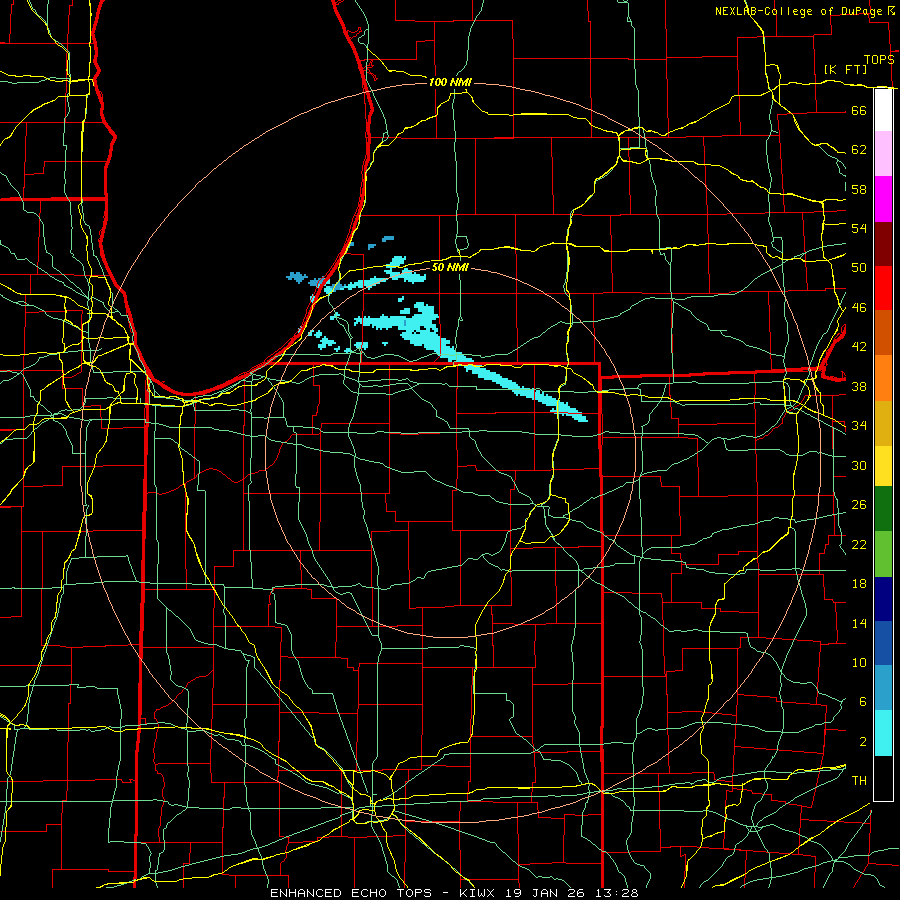Click the 50 legend value on the scale
The height and width of the screenshot is (900, 900).
[x=859, y=267]
